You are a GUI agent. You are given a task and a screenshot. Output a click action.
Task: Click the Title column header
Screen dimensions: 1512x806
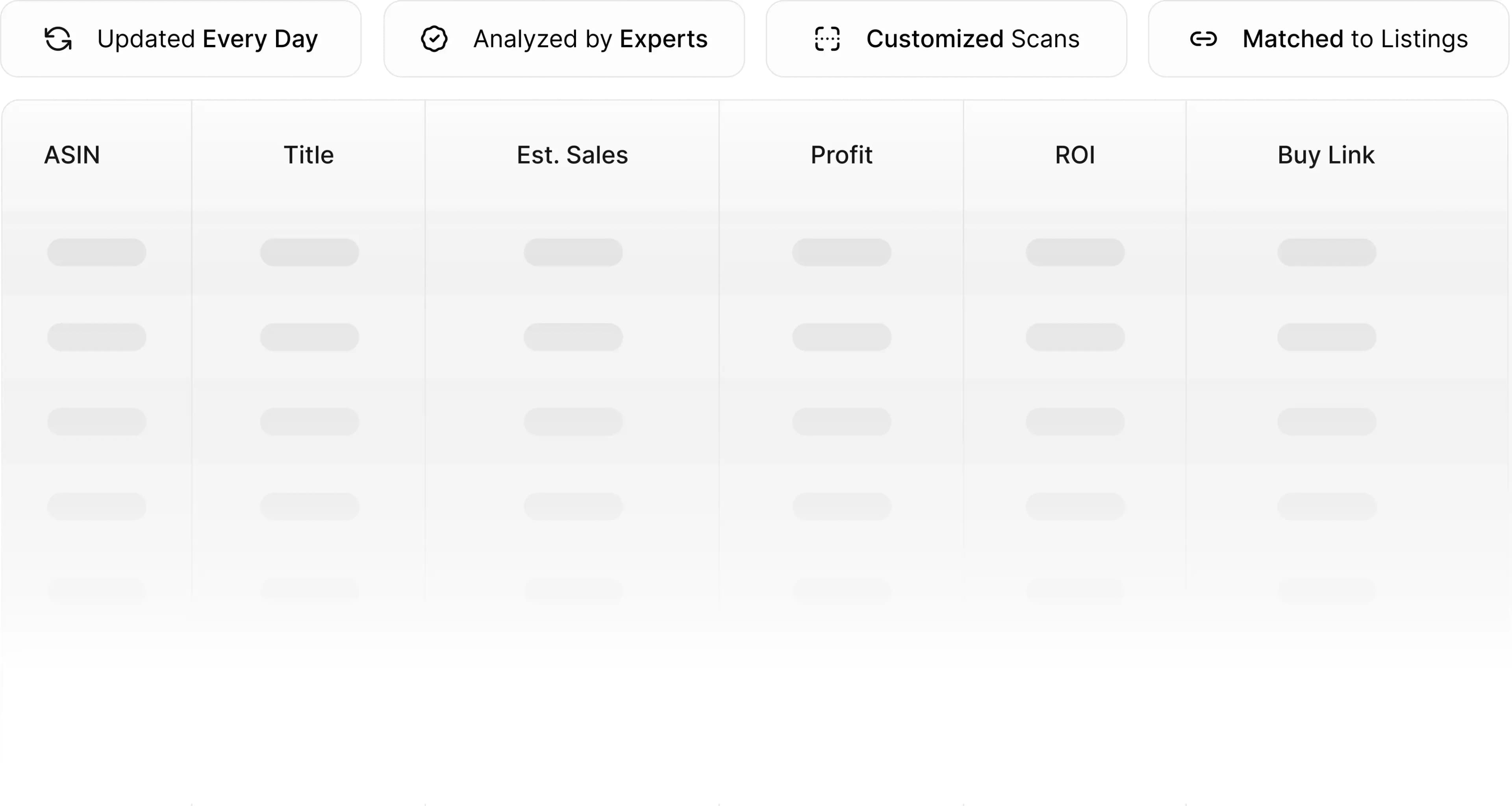coord(309,155)
